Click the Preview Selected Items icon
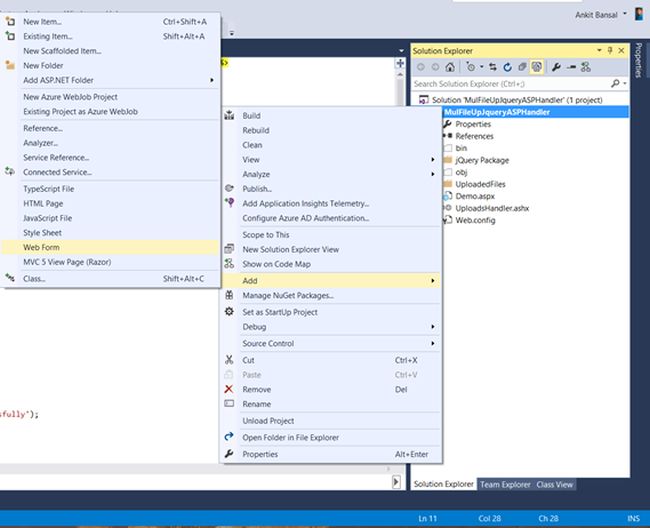The height and width of the screenshot is (528, 650). [x=571, y=67]
